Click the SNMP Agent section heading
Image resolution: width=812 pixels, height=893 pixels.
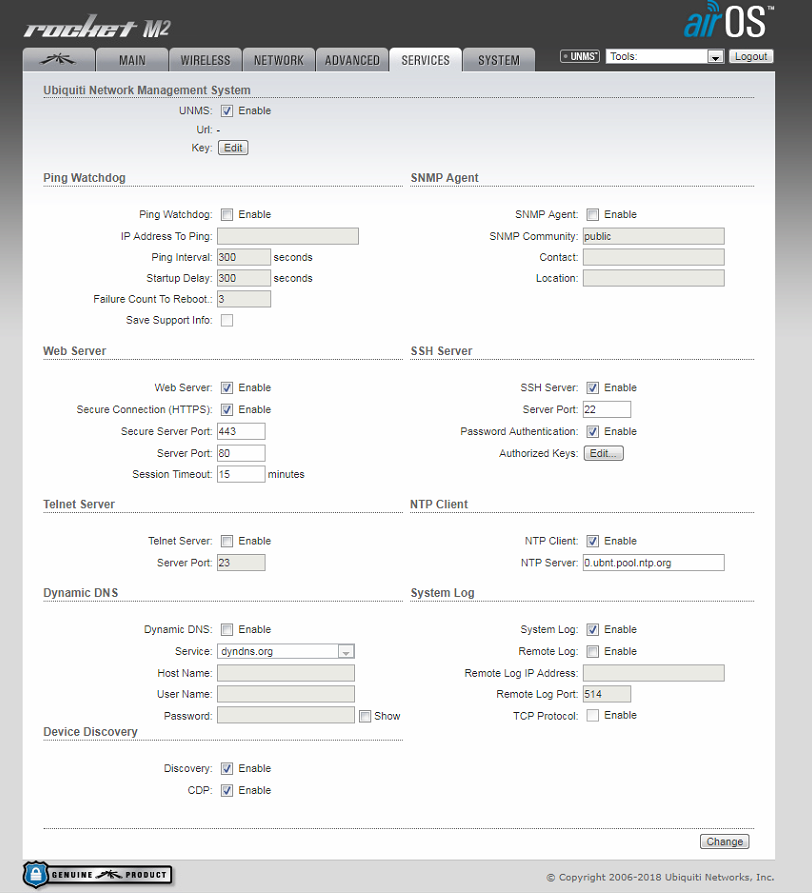445,178
